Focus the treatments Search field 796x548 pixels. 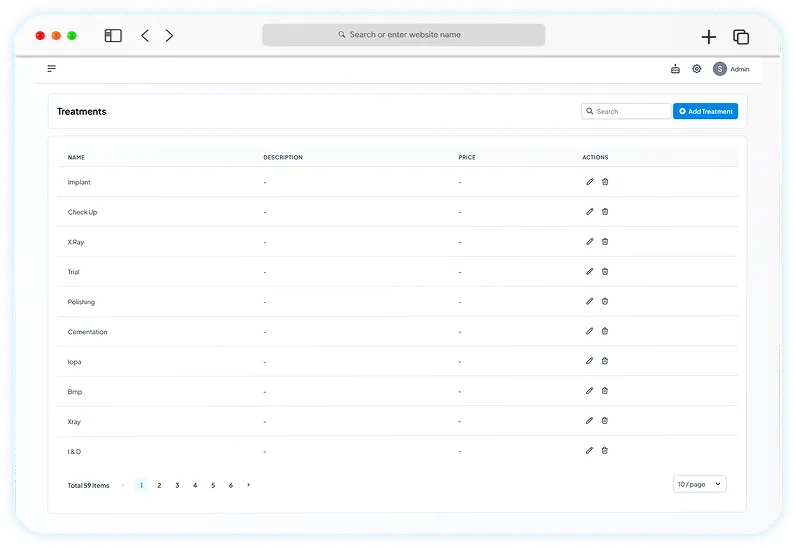tap(626, 111)
